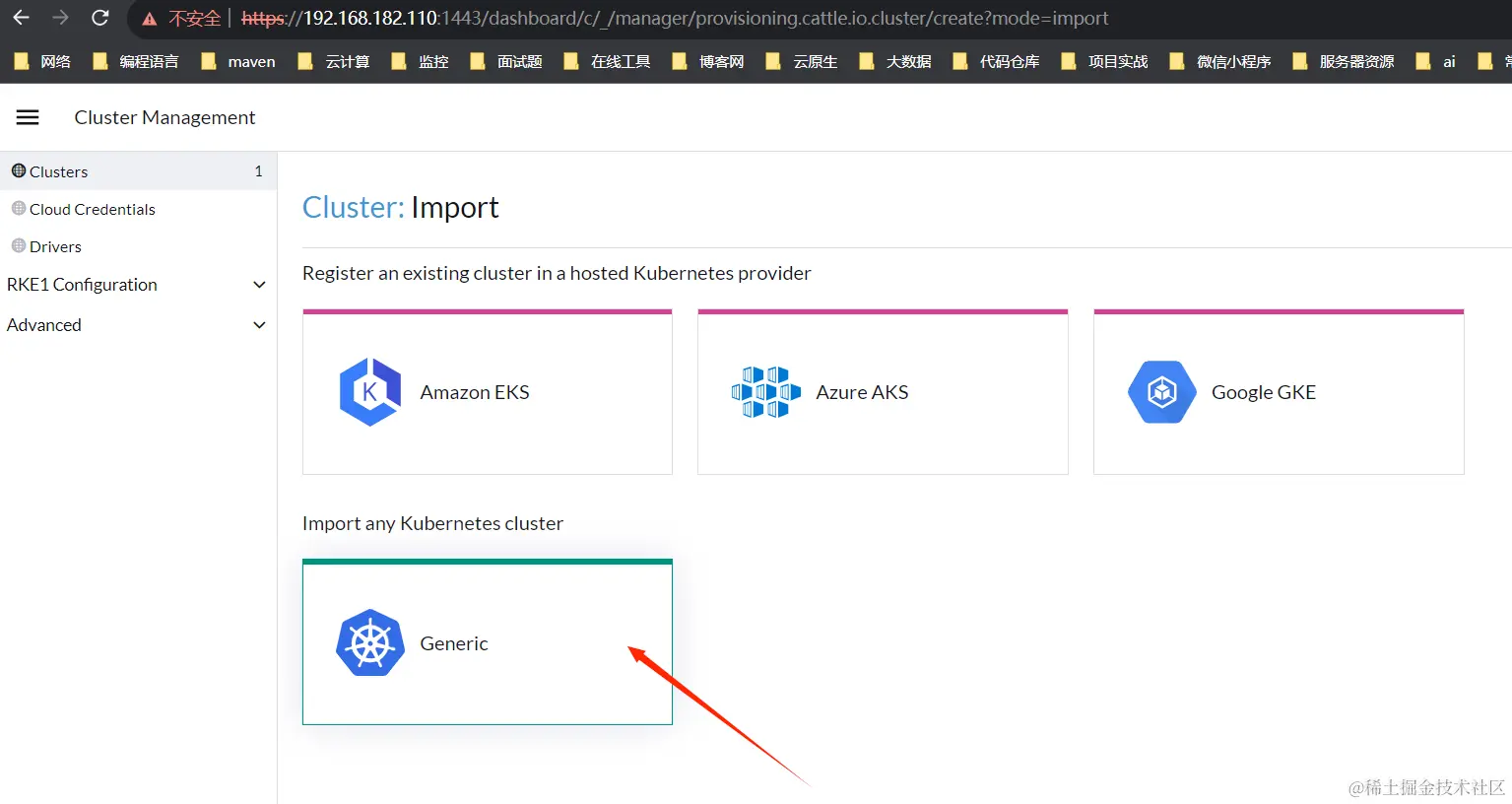Click the 'Cluster: Import' page heading
1512x804 pixels.
click(400, 207)
